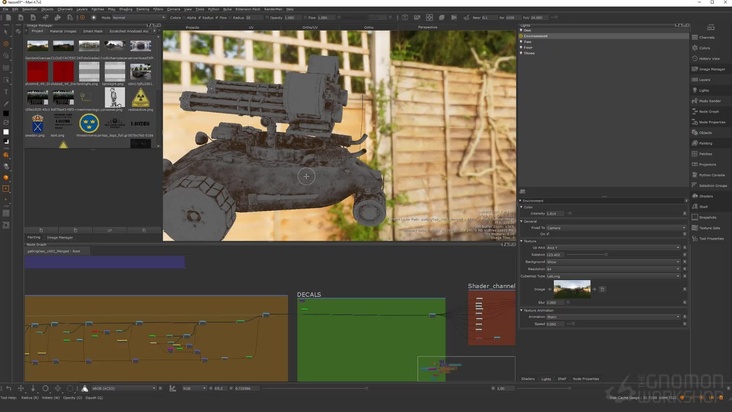
Task: Open the Shaders palette from the right sidebar list
Action: 705,196
